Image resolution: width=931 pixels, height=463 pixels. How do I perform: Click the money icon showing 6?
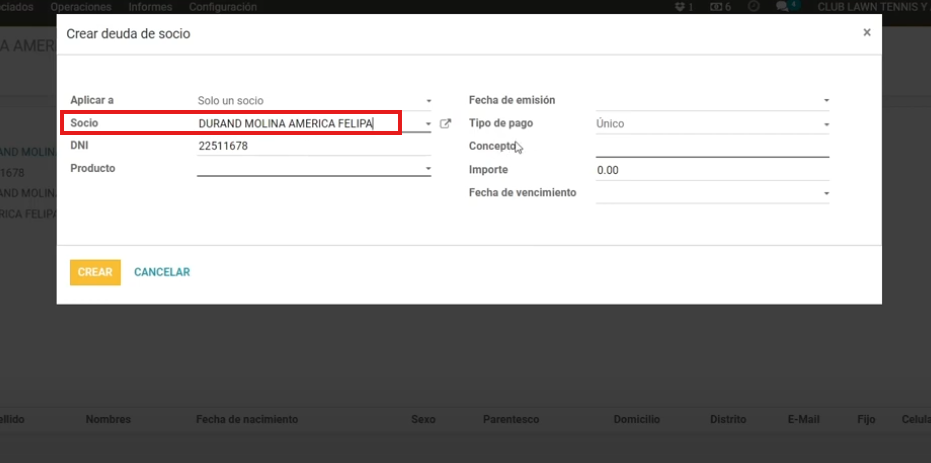pyautogui.click(x=716, y=7)
